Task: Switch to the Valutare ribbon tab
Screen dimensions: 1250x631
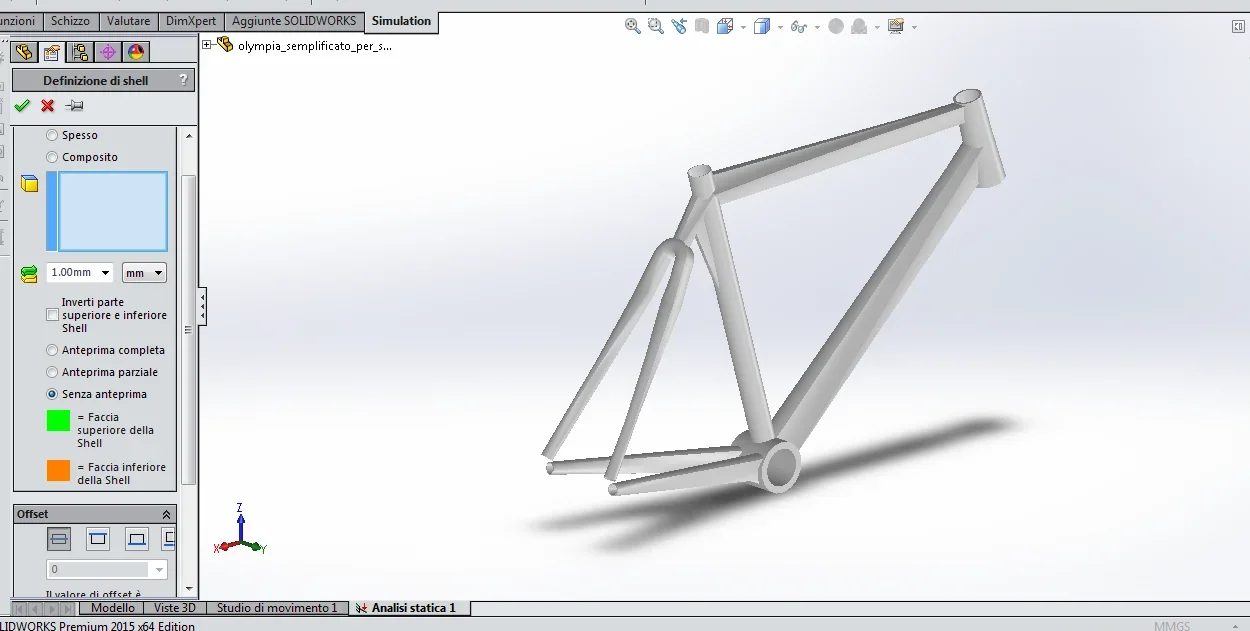Action: click(128, 21)
